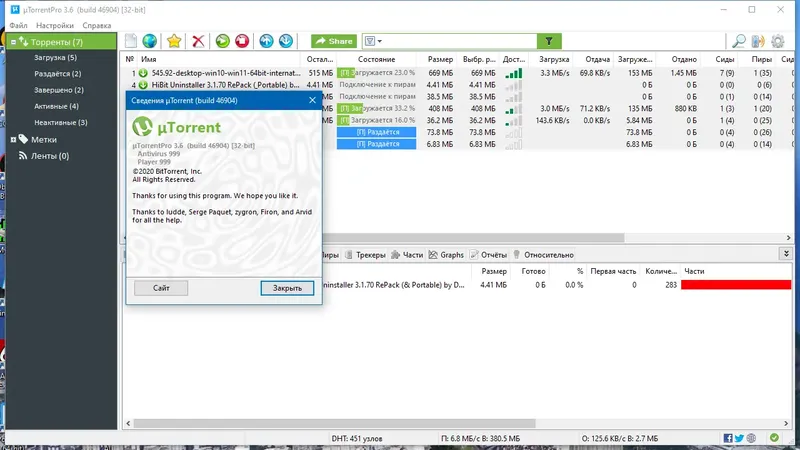Collapse the details pane with double-chevron button

tap(786, 254)
